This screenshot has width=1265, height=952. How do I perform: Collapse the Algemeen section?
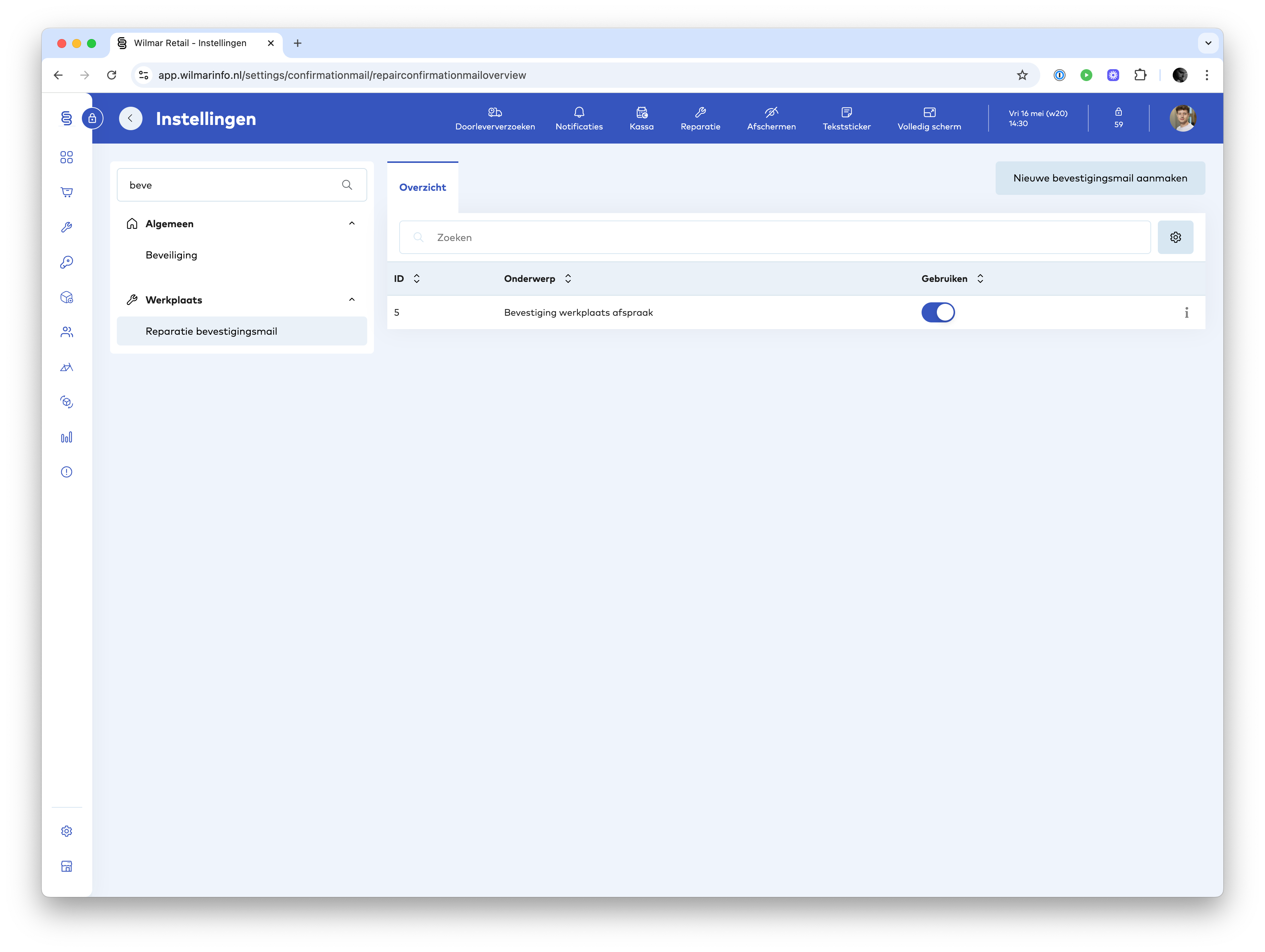[352, 223]
